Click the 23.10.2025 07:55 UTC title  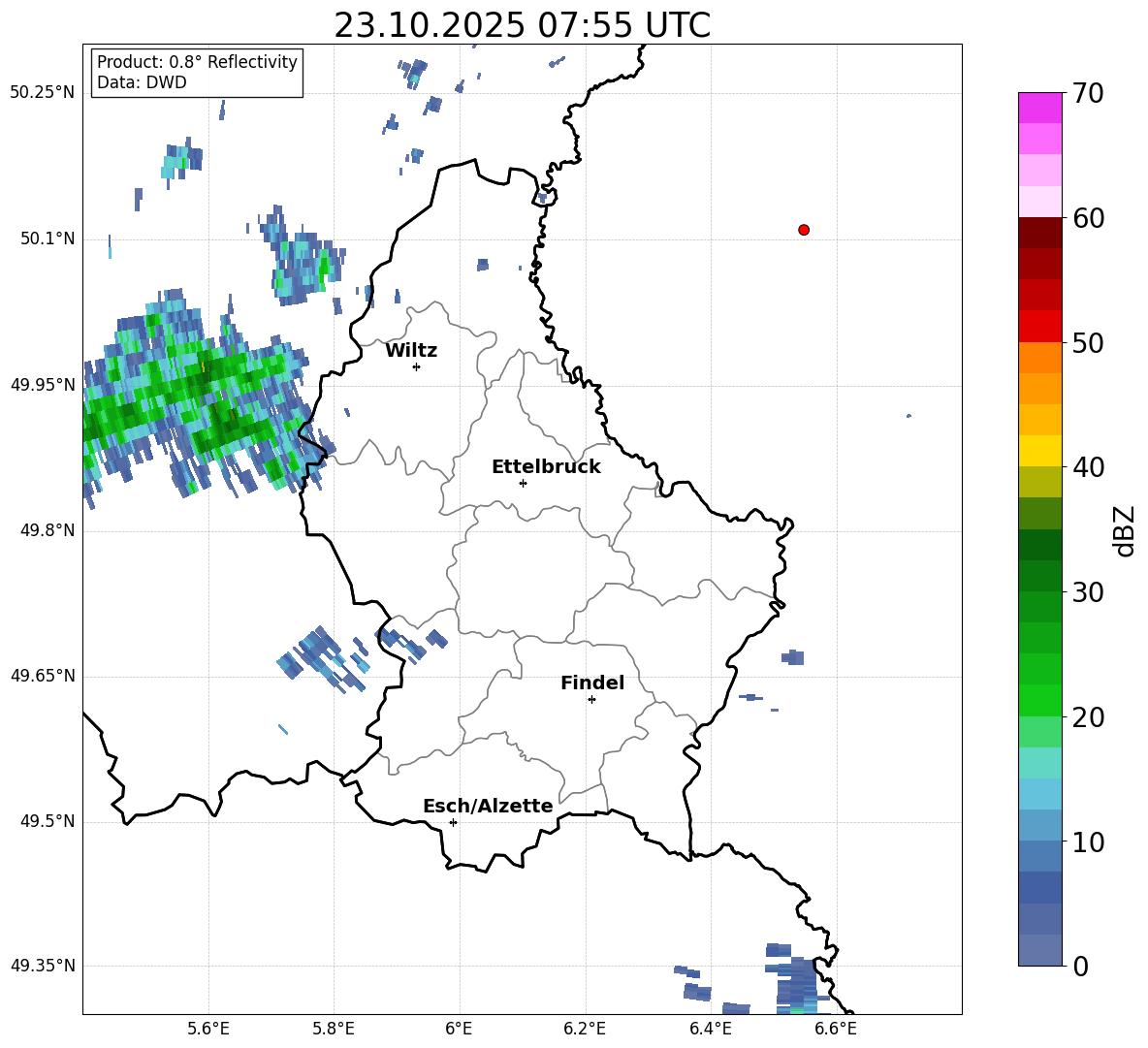tap(523, 25)
